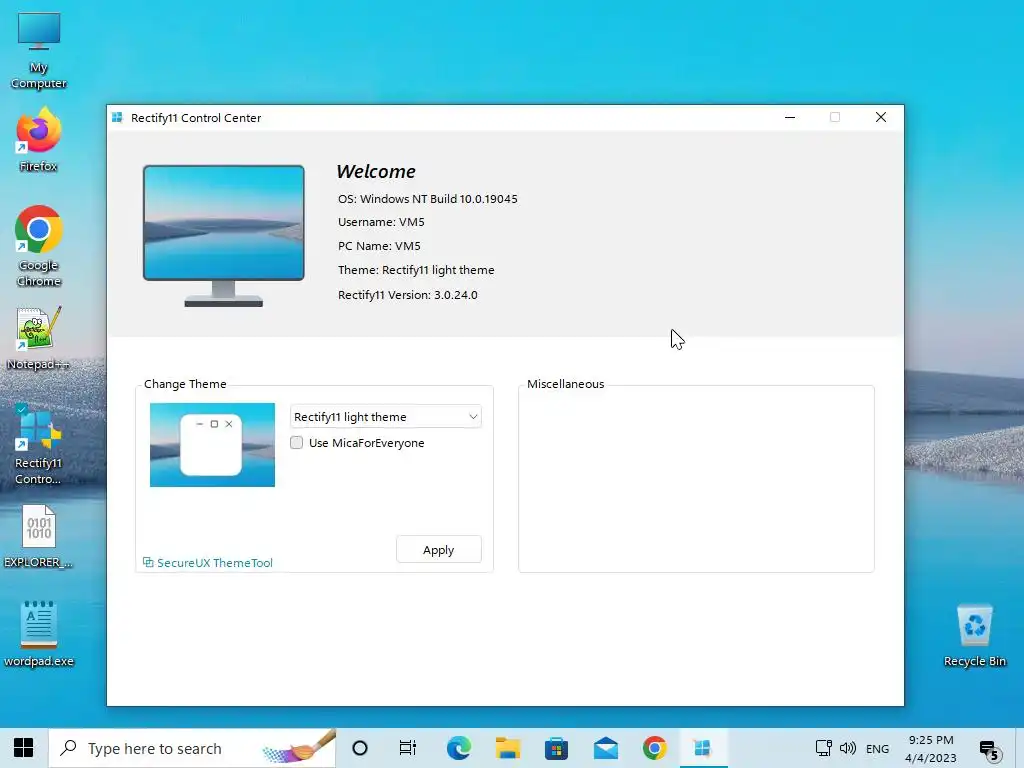Click the OS Windows NT Build text
The width and height of the screenshot is (1024, 768).
[x=428, y=199]
